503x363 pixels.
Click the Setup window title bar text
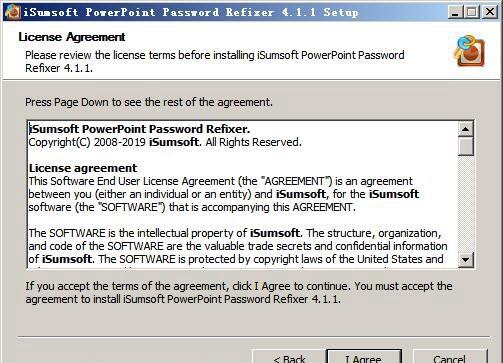[191, 12]
